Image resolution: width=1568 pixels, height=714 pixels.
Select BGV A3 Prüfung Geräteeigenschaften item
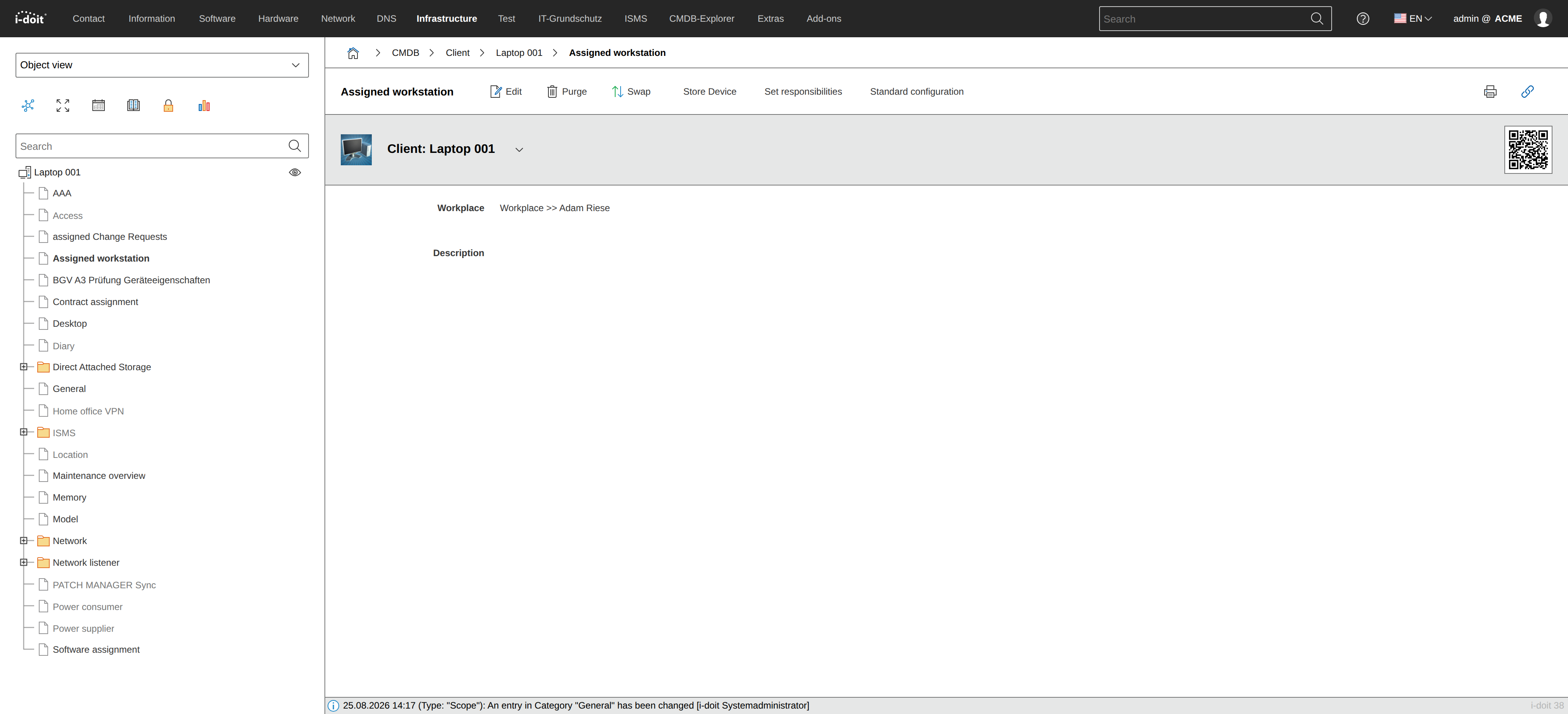pyautogui.click(x=132, y=281)
